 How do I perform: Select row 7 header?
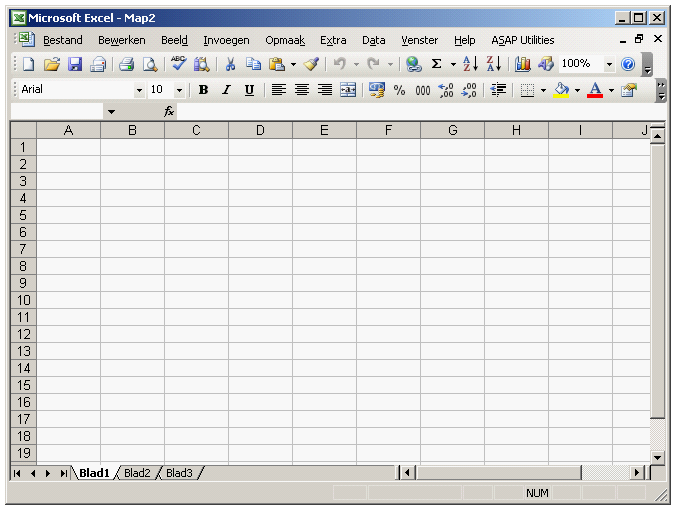point(23,249)
